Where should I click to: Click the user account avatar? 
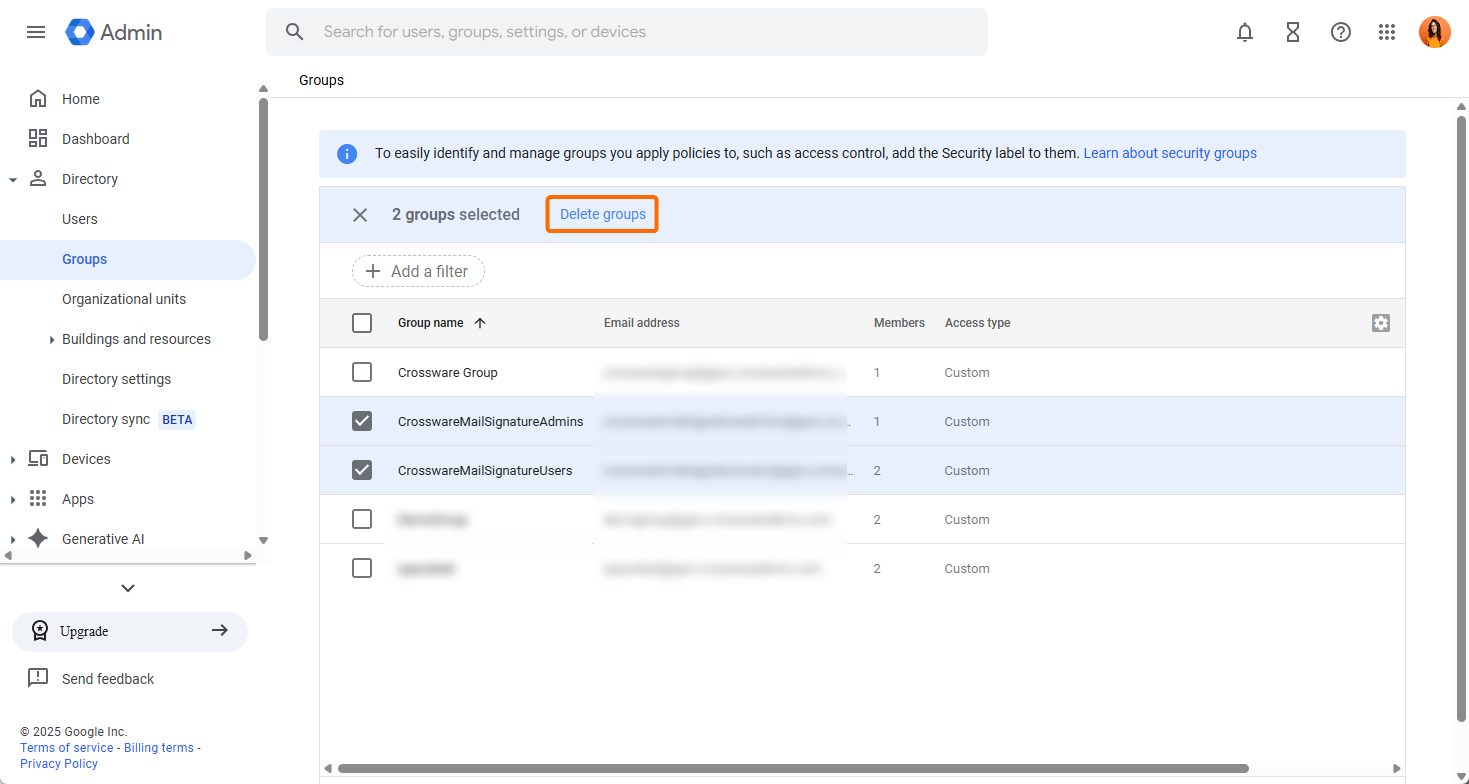[1434, 32]
